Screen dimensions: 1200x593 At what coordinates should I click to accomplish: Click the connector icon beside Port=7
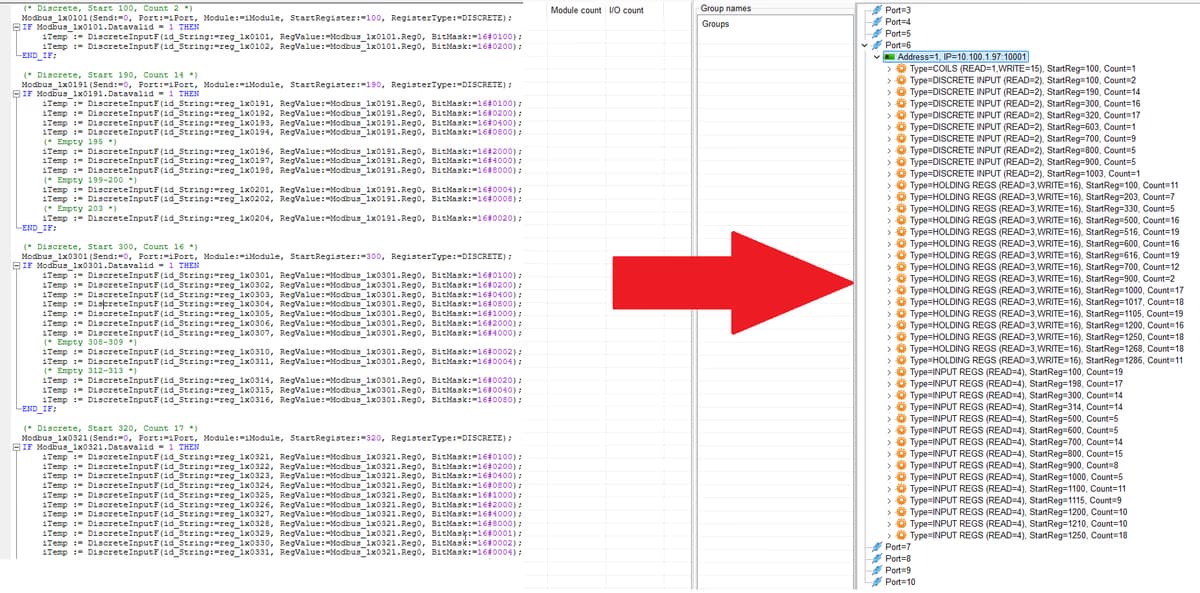(876, 547)
